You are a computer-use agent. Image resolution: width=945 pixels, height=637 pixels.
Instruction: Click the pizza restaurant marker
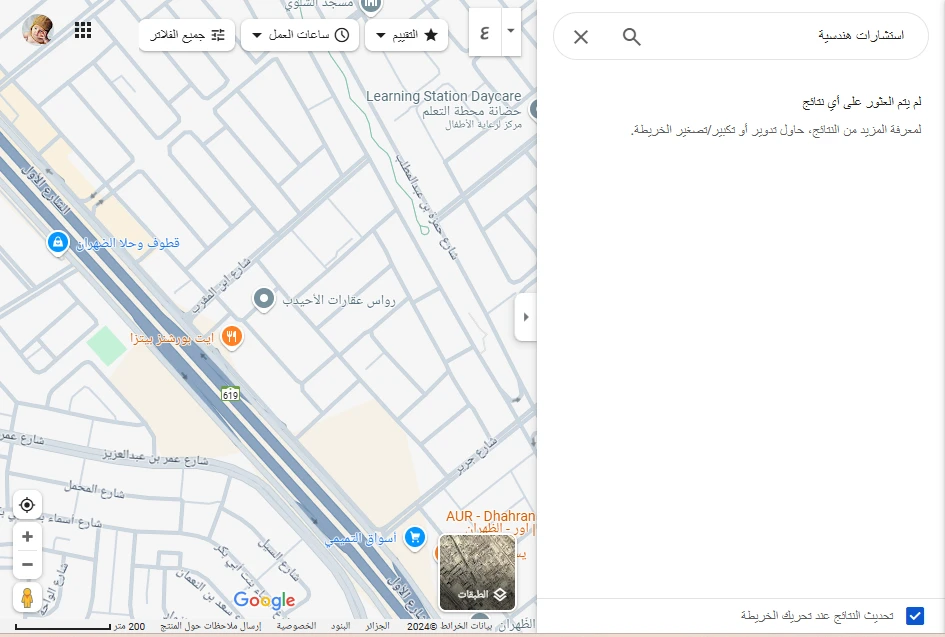click(x=232, y=337)
